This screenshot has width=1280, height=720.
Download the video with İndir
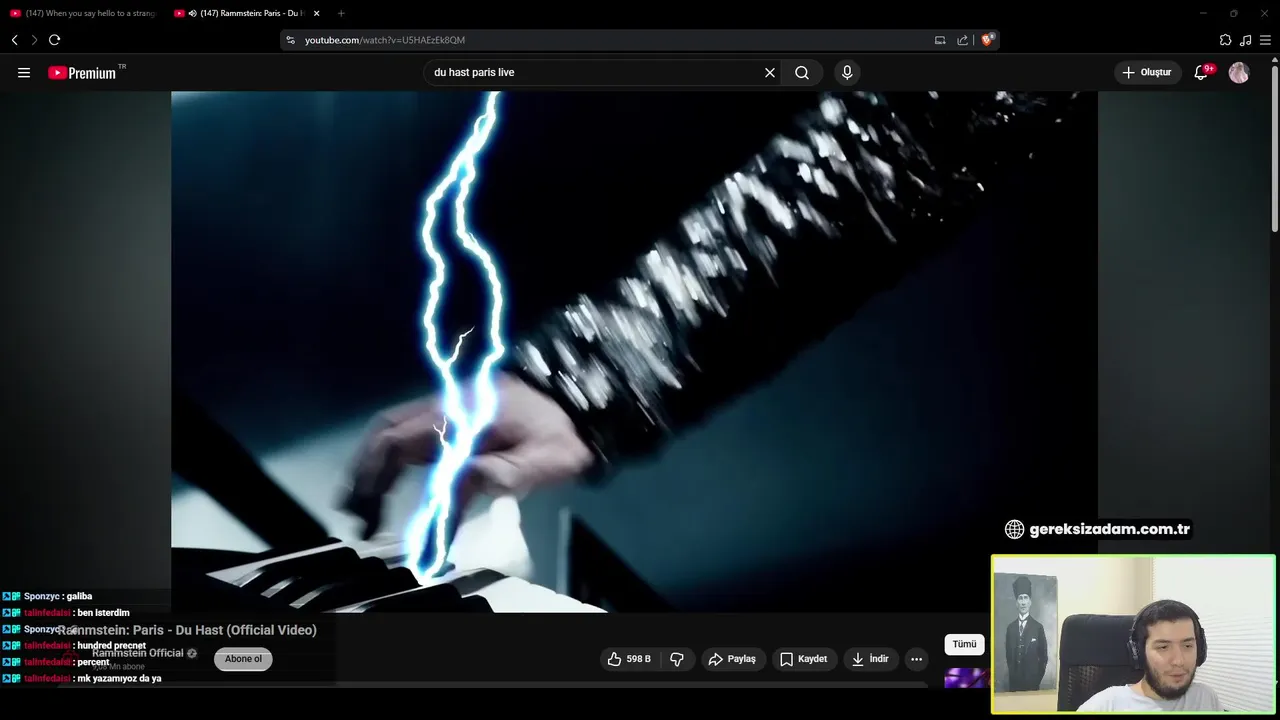click(x=870, y=659)
